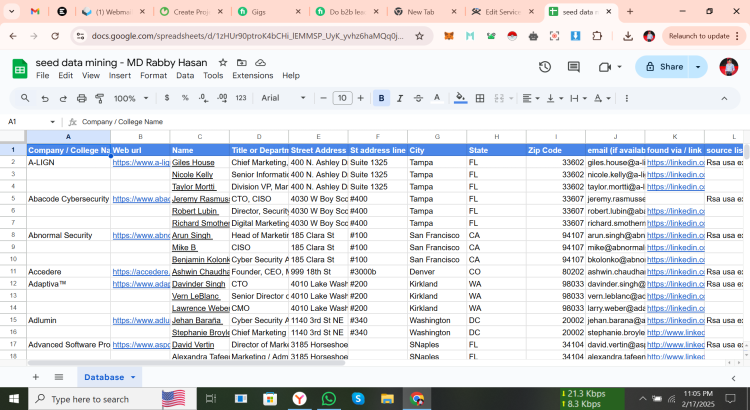750x410 pixels.
Task: Open LinkedIn link in Giles House row
Action: click(675, 163)
